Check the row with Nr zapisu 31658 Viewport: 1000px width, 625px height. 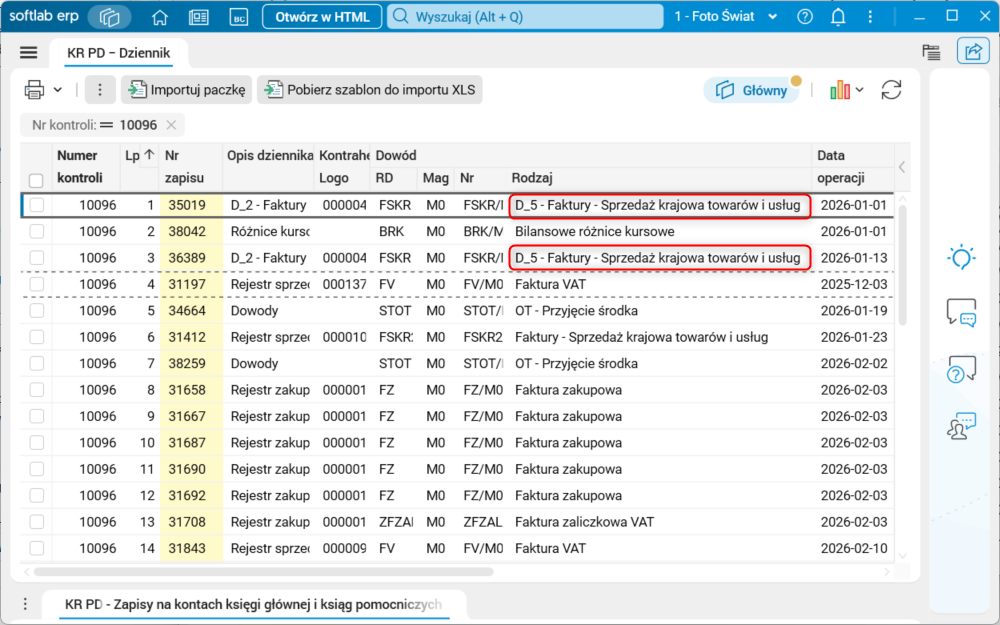tap(36, 390)
